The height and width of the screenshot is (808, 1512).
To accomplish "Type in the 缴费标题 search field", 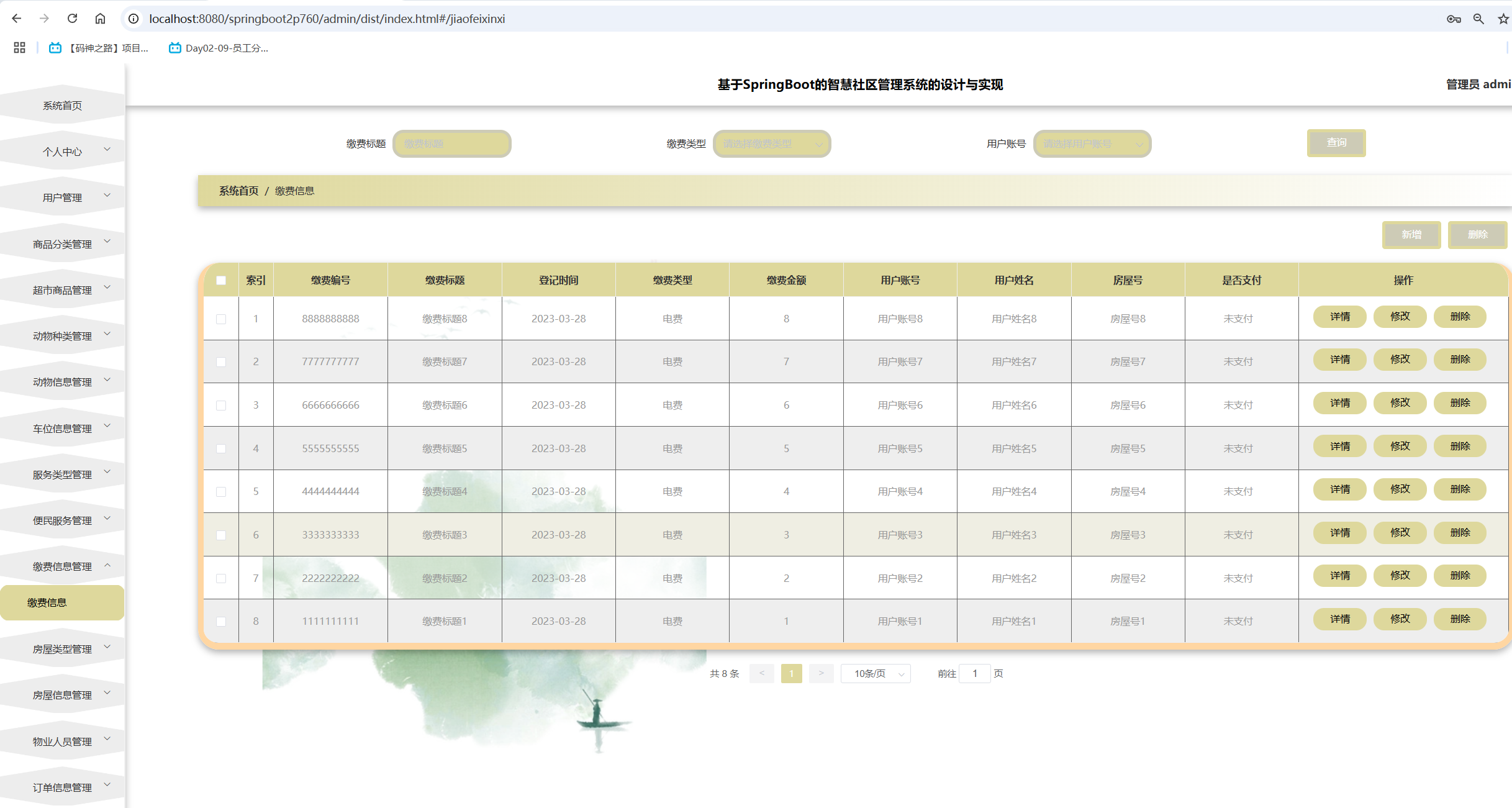I will 452,143.
